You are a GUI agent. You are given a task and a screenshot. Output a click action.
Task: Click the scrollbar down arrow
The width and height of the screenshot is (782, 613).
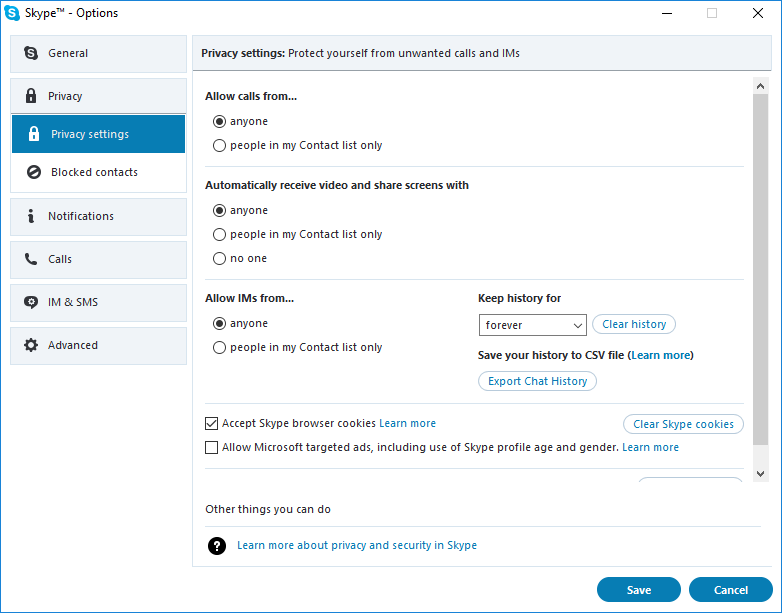point(761,474)
